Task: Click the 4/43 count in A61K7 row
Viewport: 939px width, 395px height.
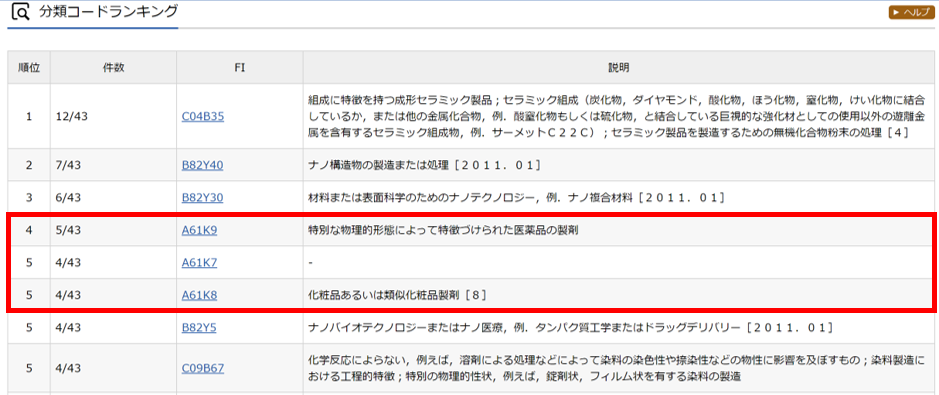Action: click(69, 262)
